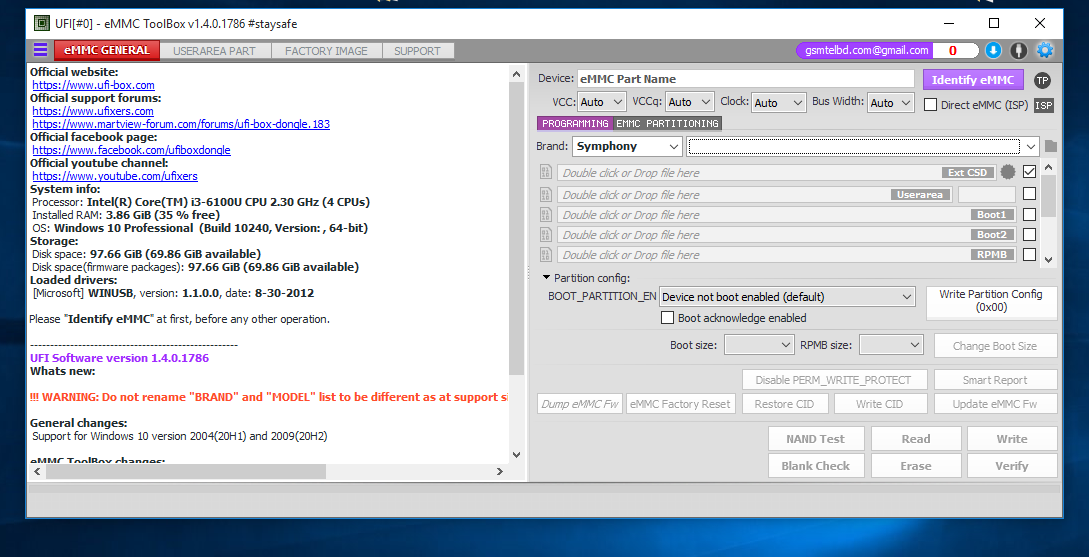Click the log panel horizontal scrollbar
The width and height of the screenshot is (1089, 557).
180,471
